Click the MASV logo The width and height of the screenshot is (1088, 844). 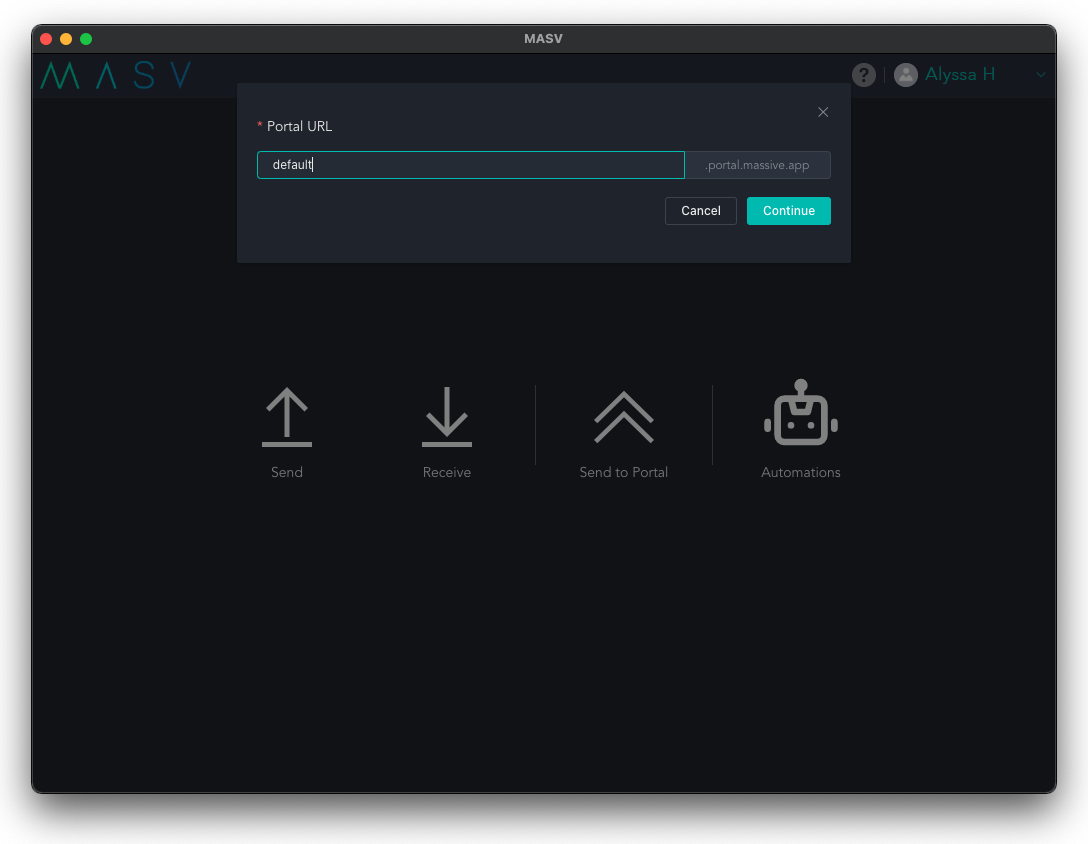(x=115, y=75)
